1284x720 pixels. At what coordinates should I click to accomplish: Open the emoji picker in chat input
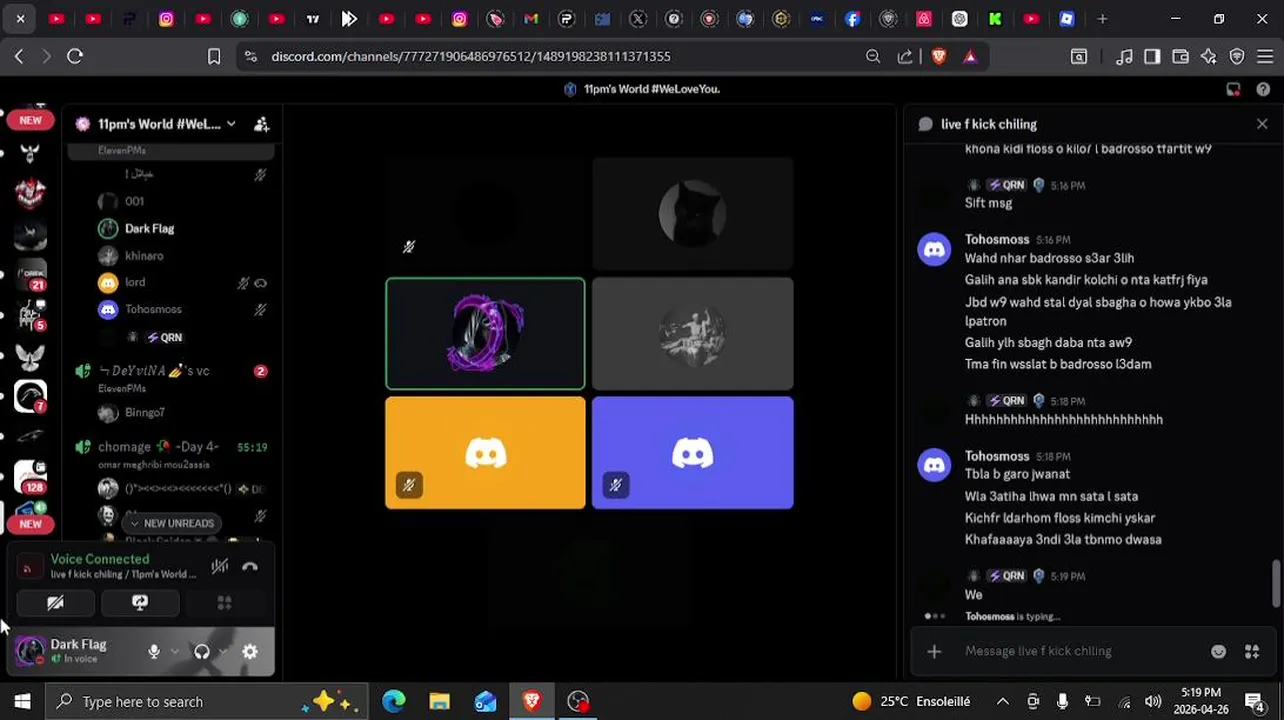click(x=1218, y=651)
